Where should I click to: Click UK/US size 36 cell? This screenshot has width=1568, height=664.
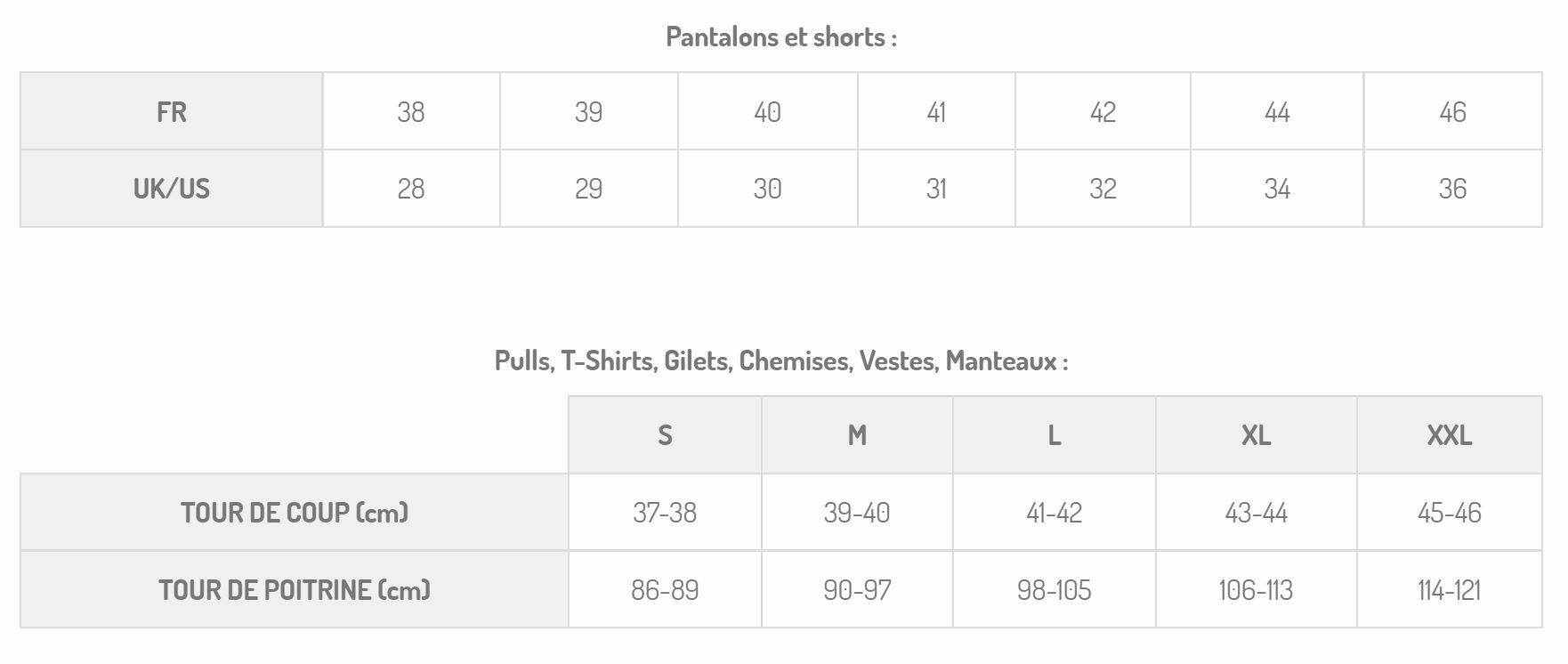click(1453, 189)
